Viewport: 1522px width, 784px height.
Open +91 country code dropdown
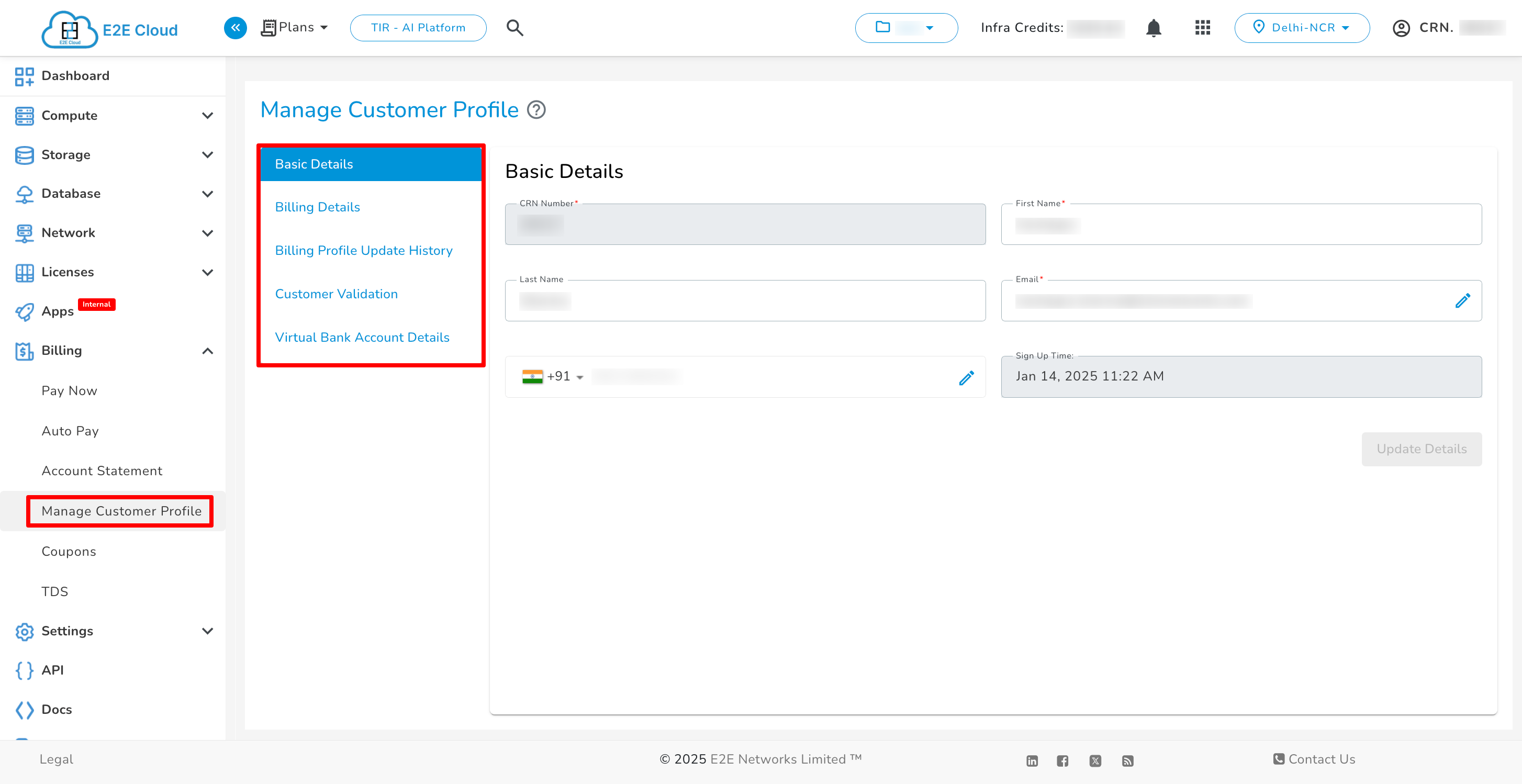[553, 376]
